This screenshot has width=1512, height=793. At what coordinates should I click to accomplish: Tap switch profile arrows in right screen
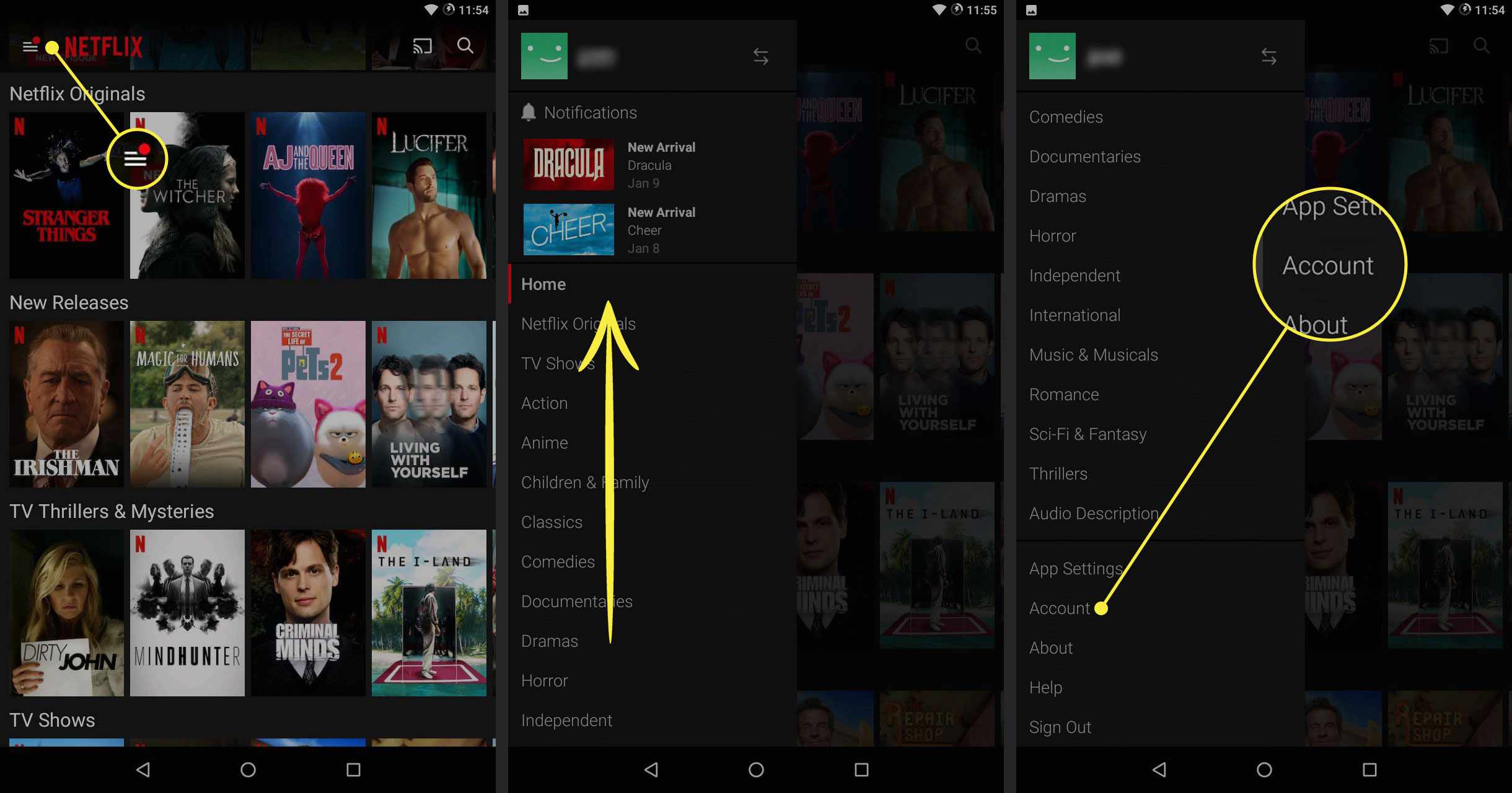click(1268, 56)
